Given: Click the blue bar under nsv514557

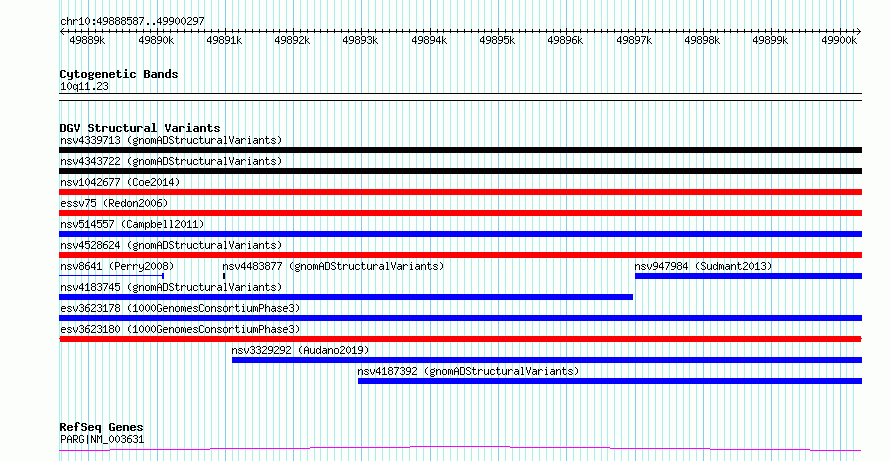Looking at the screenshot, I should coord(460,234).
